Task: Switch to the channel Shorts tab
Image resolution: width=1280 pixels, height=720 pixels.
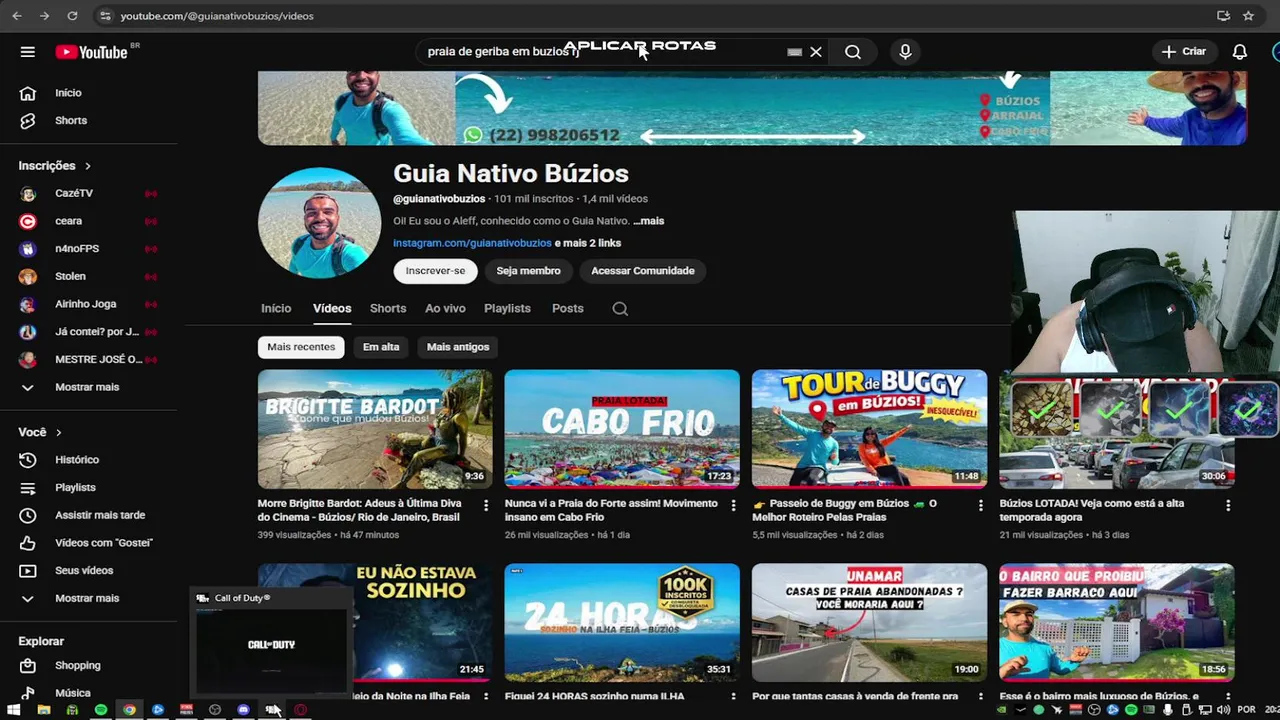Action: click(388, 309)
